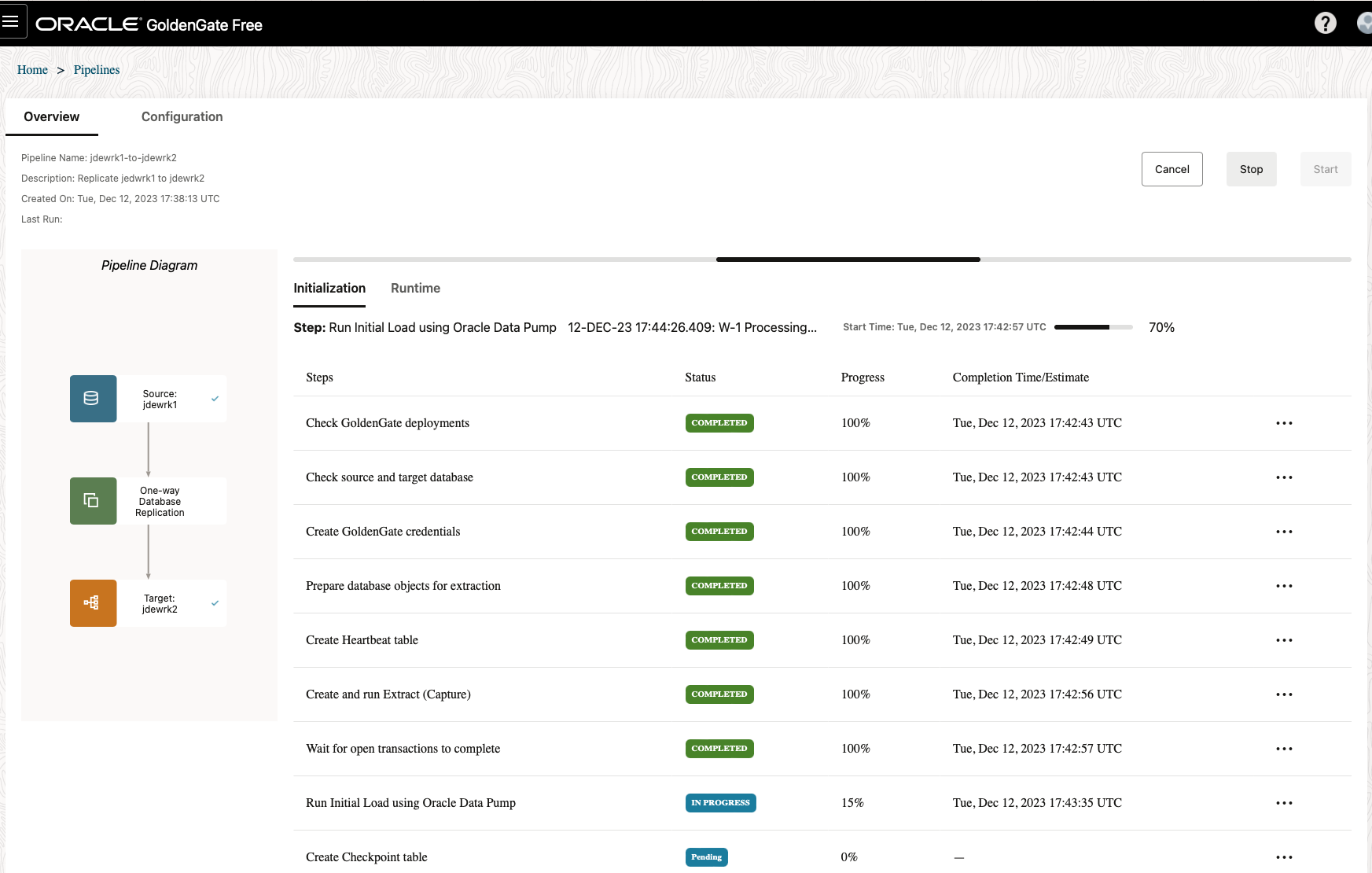Click the 70% step progress bar
This screenshot has width=1372, height=873.
point(1093,327)
